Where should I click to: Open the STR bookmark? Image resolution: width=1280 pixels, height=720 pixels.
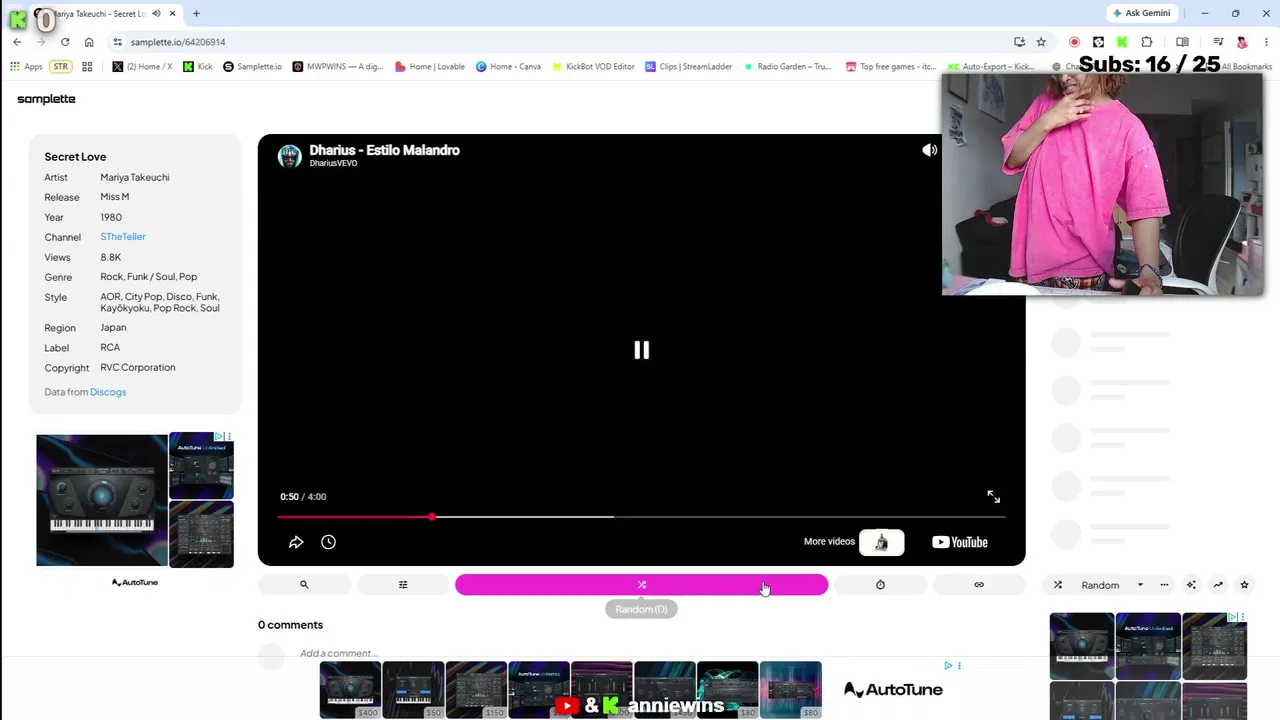tap(60, 67)
